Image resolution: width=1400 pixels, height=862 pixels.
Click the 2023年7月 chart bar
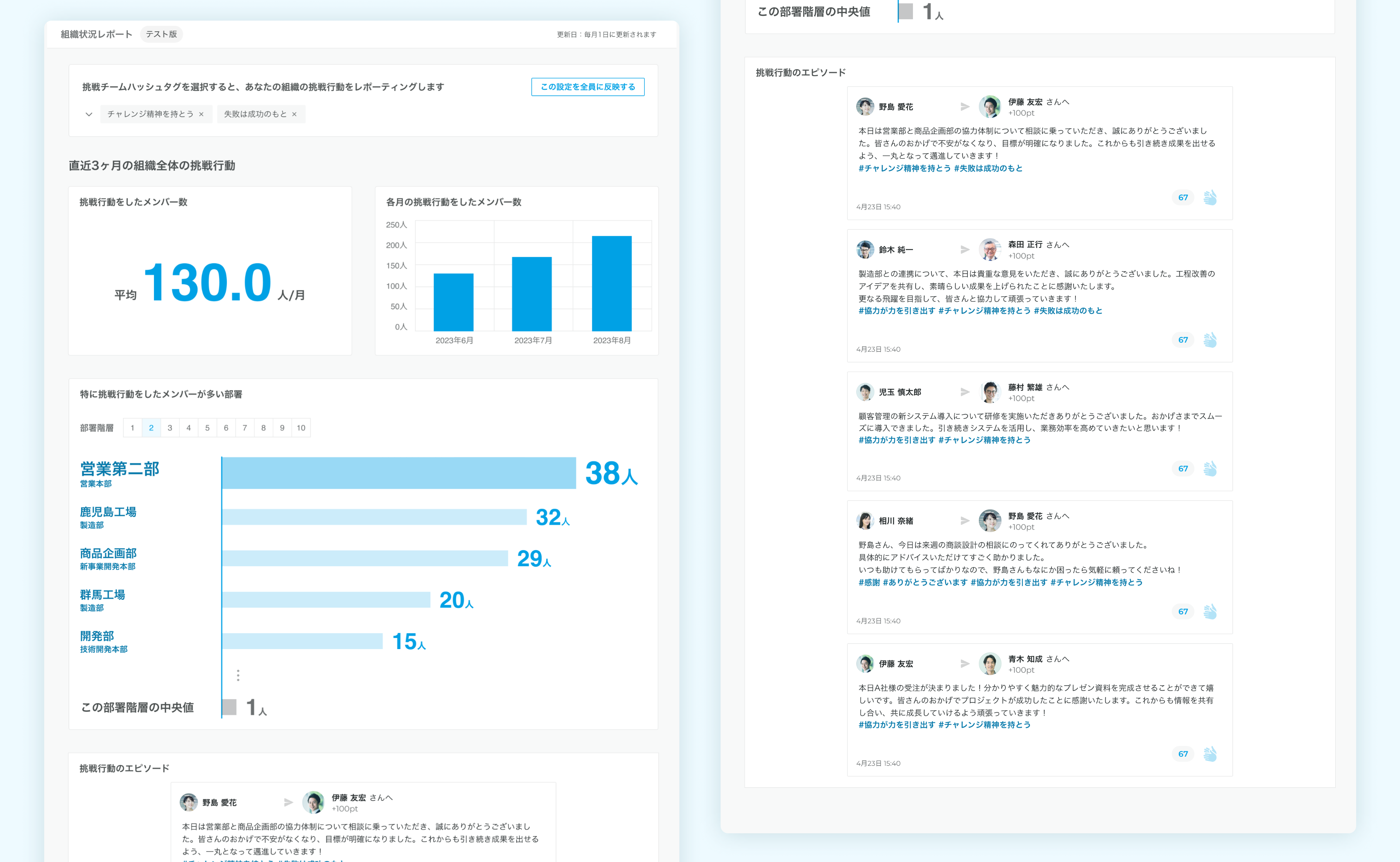click(532, 294)
